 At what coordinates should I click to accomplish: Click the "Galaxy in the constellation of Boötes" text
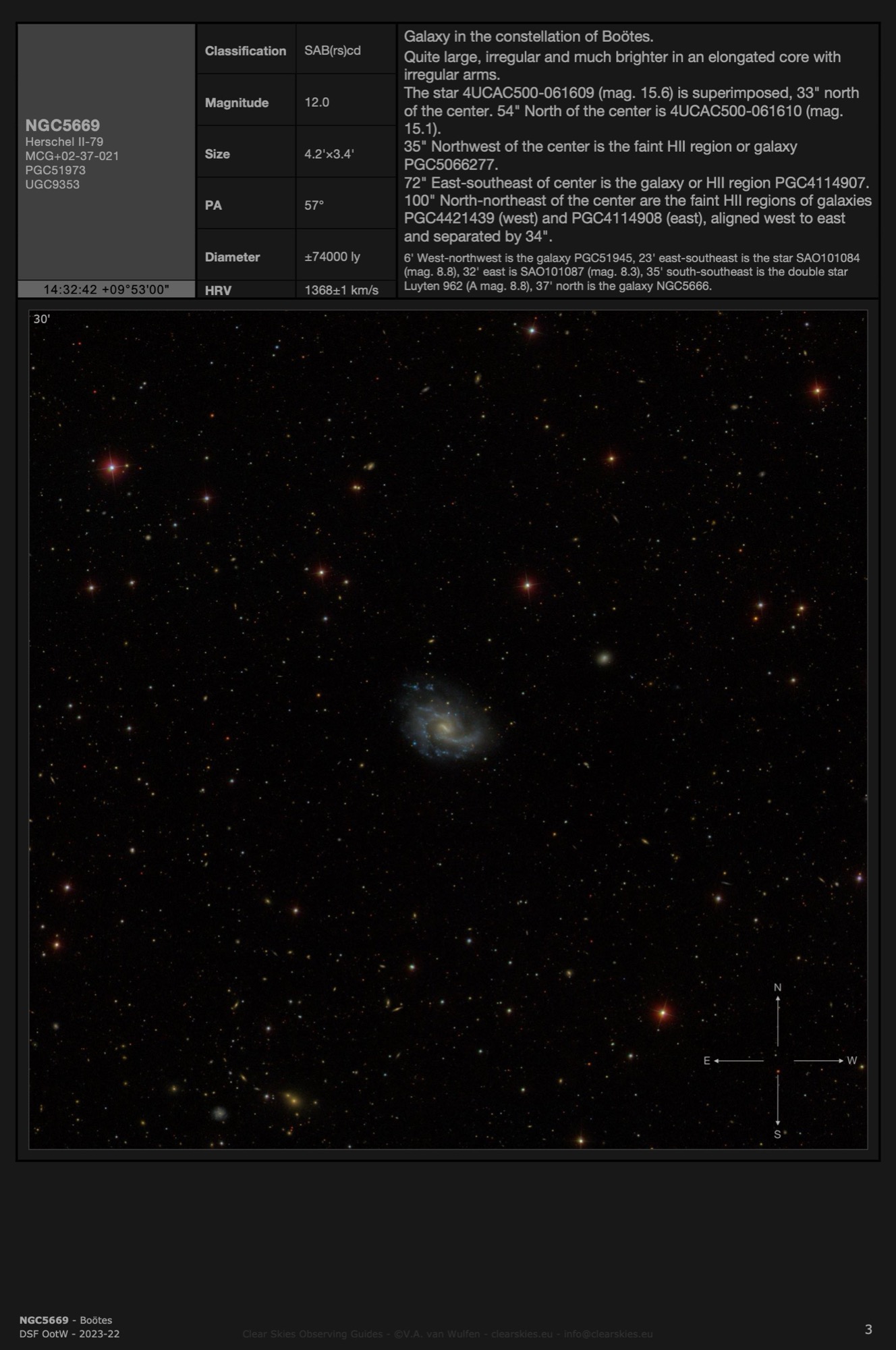coord(528,37)
